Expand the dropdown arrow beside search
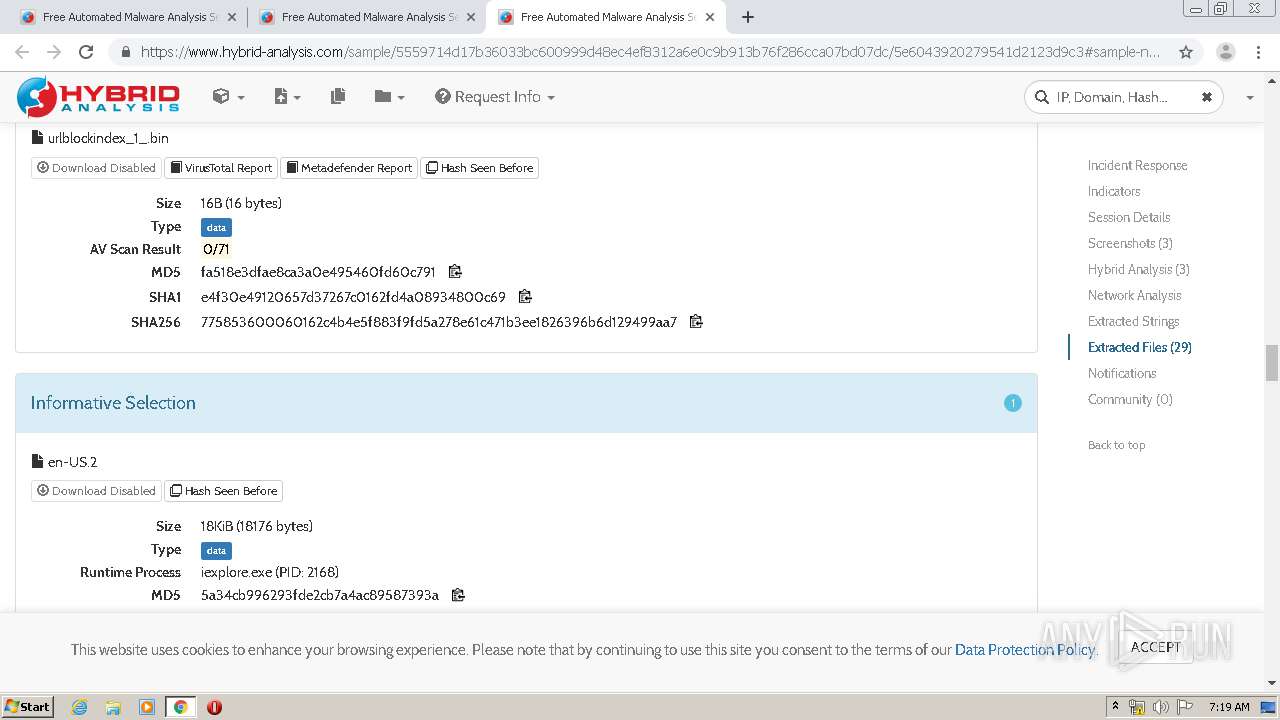The height and width of the screenshot is (720, 1280). click(x=1250, y=97)
